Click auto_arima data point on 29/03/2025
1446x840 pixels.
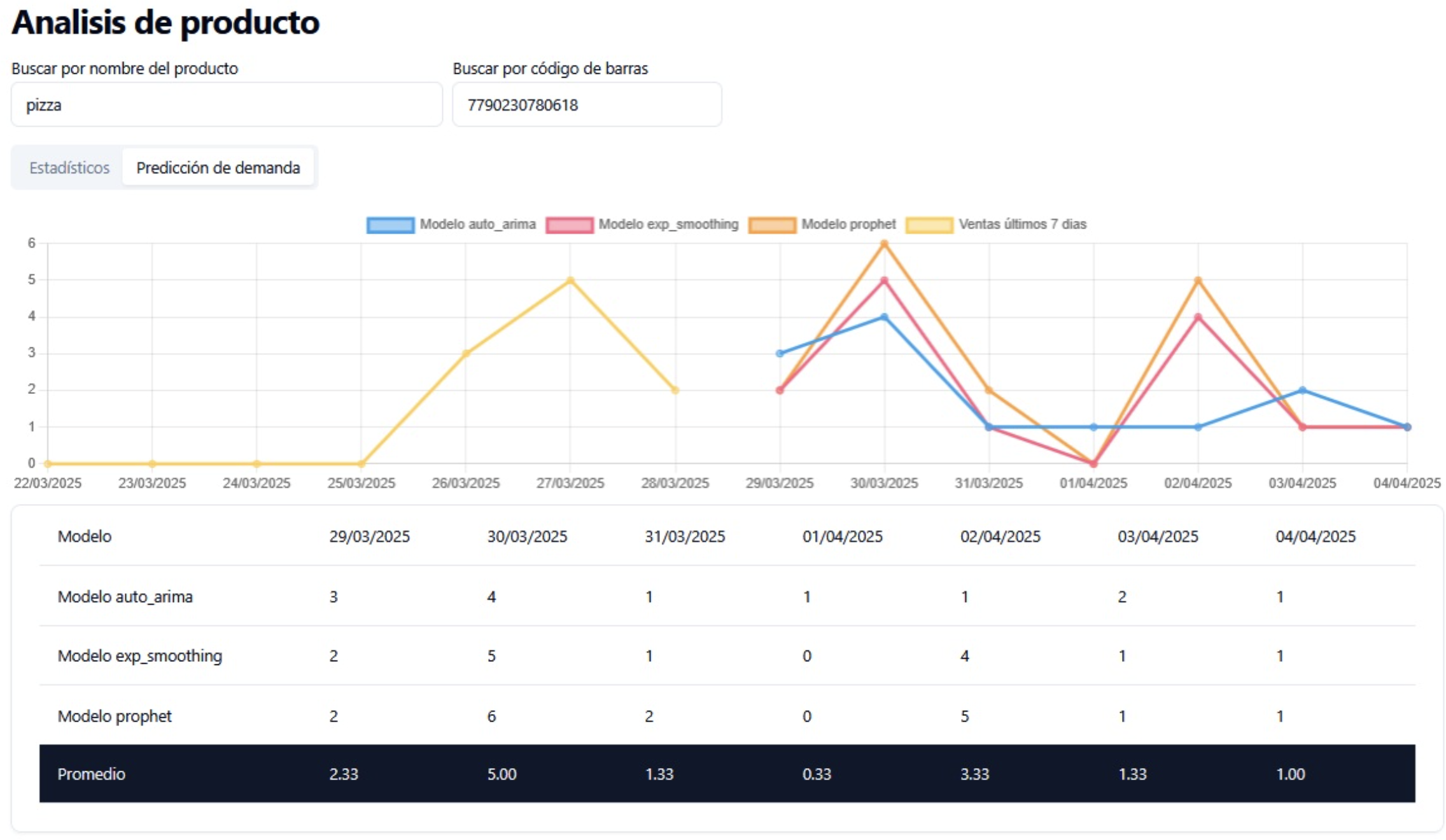(x=780, y=353)
